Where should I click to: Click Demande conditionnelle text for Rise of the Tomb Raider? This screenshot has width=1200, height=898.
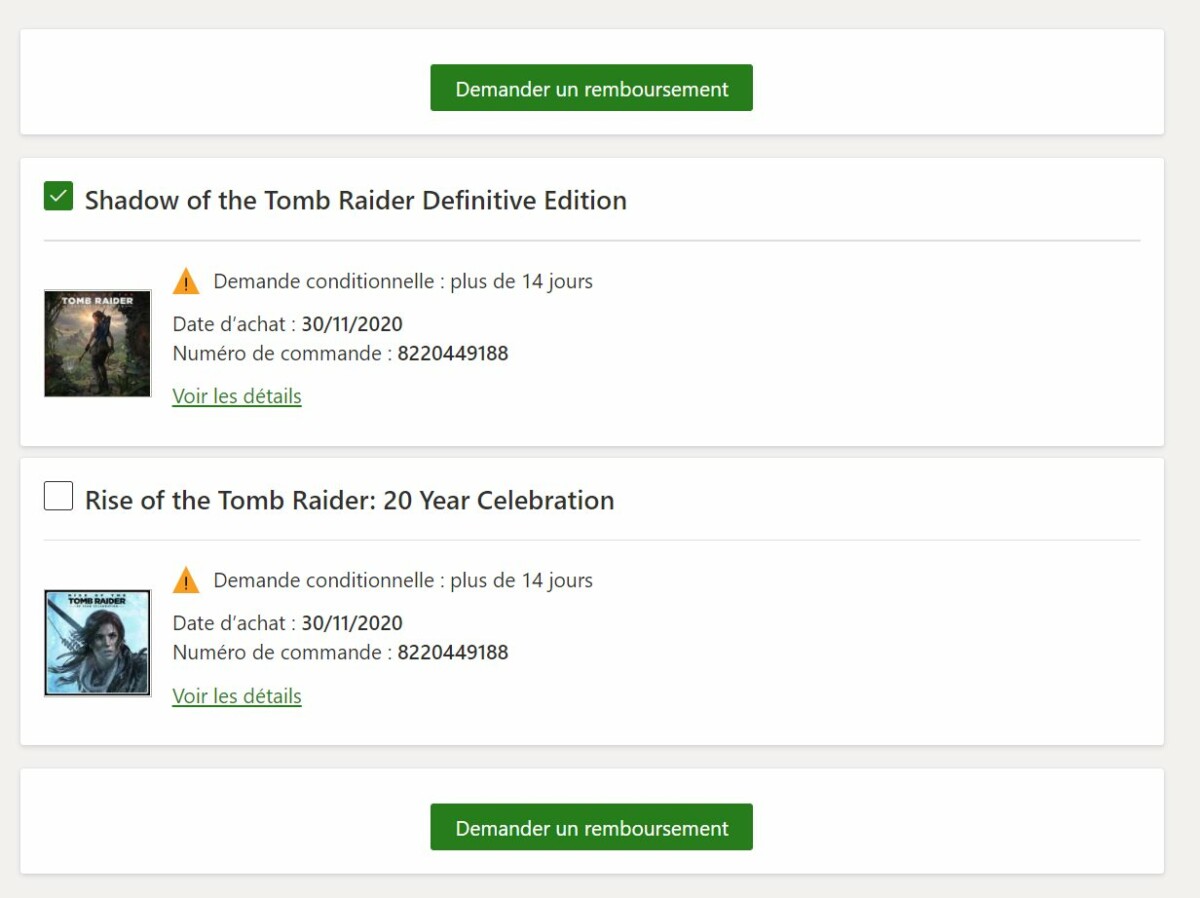403,580
